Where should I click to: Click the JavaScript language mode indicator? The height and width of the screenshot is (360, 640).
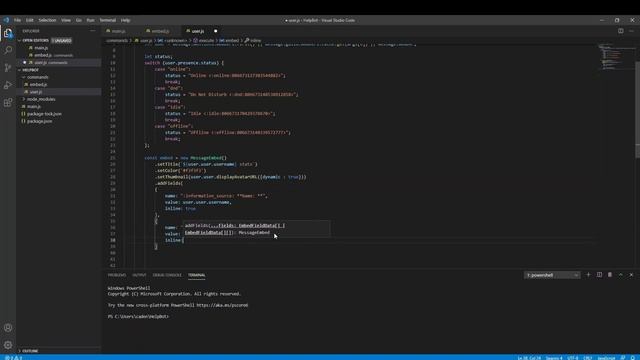606,358
